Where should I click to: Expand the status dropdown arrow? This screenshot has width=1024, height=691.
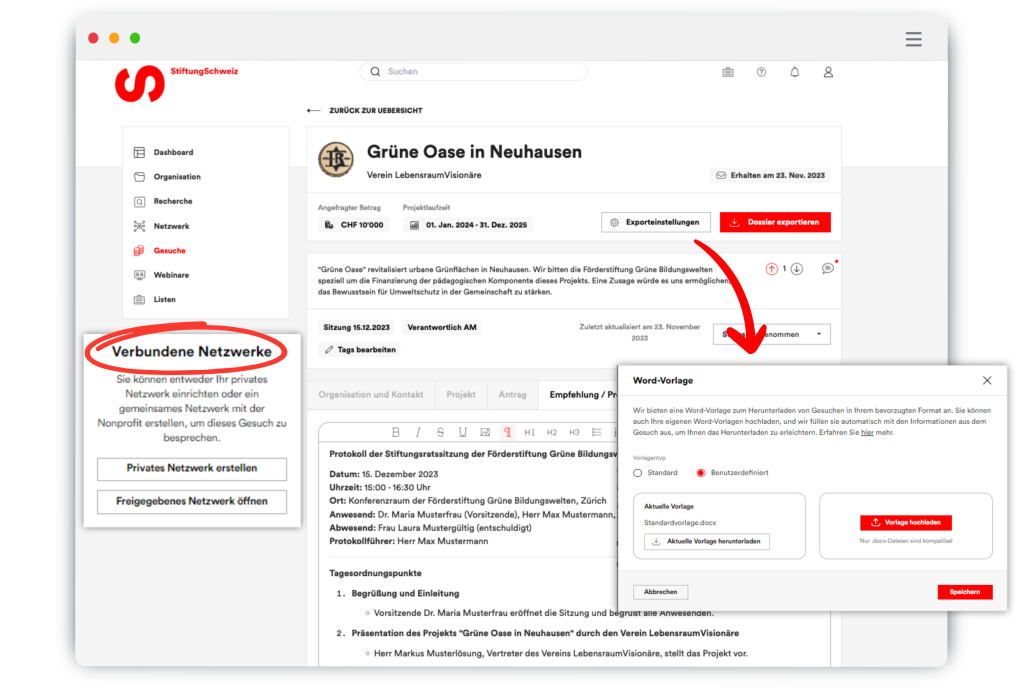coord(818,334)
